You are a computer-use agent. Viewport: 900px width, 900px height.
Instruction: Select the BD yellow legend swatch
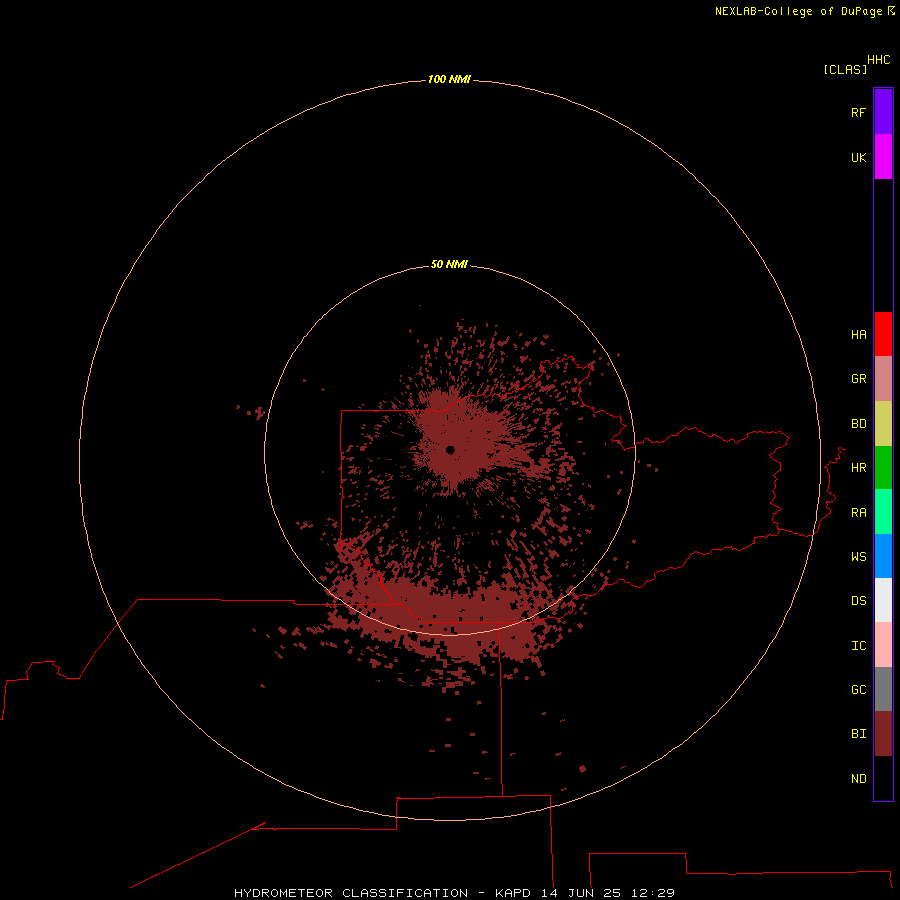(883, 424)
